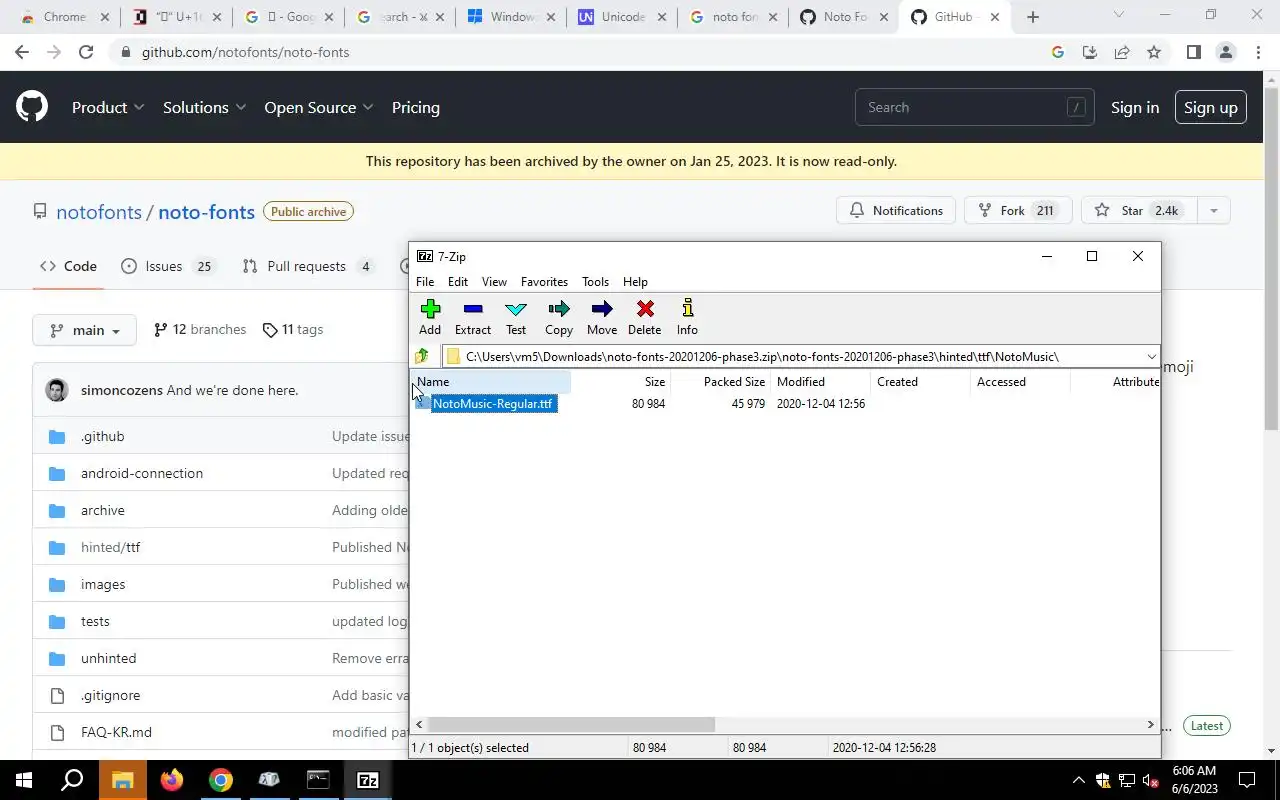
Task: Open the 11 tags link
Action: 292,329
